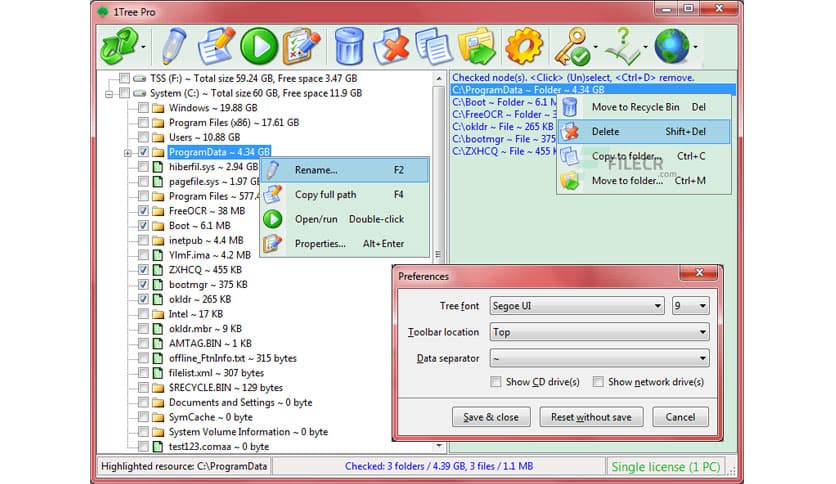This screenshot has height=484, width=836.
Task: Click tree scrollbar down arrow
Action: pyautogui.click(x=439, y=446)
